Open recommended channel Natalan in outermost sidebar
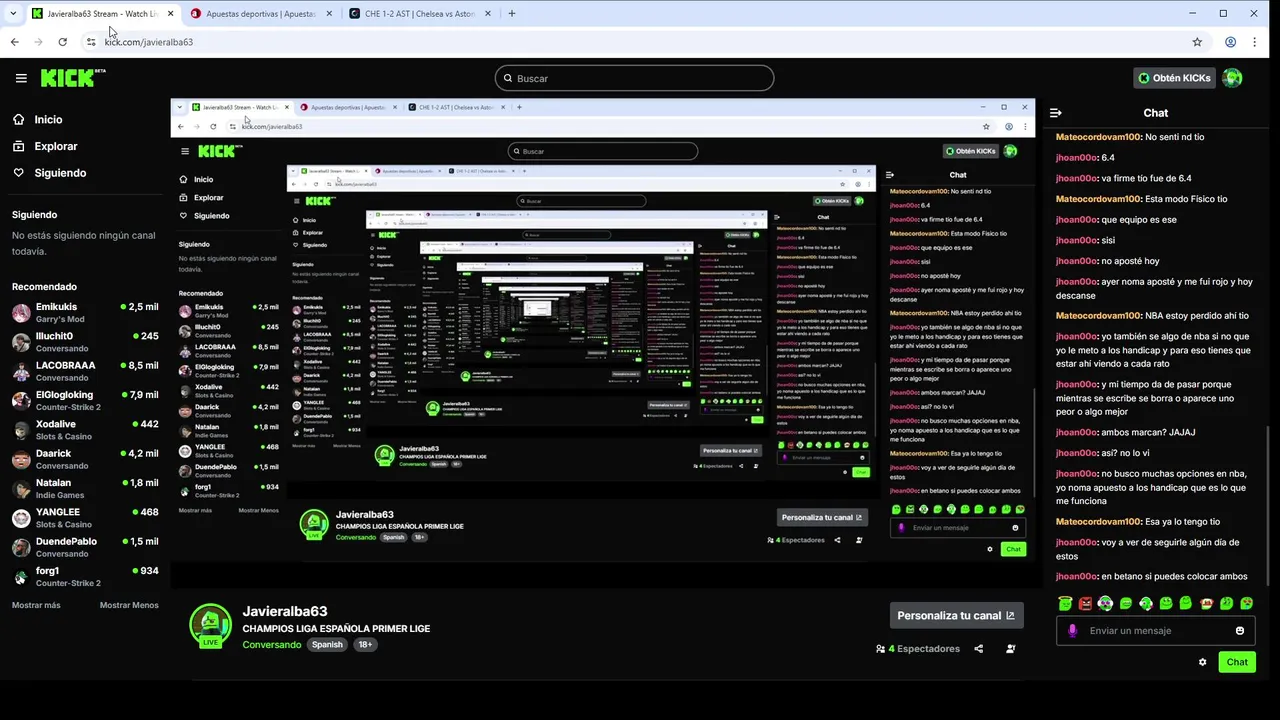Screen dimensions: 1280x720 point(85,488)
